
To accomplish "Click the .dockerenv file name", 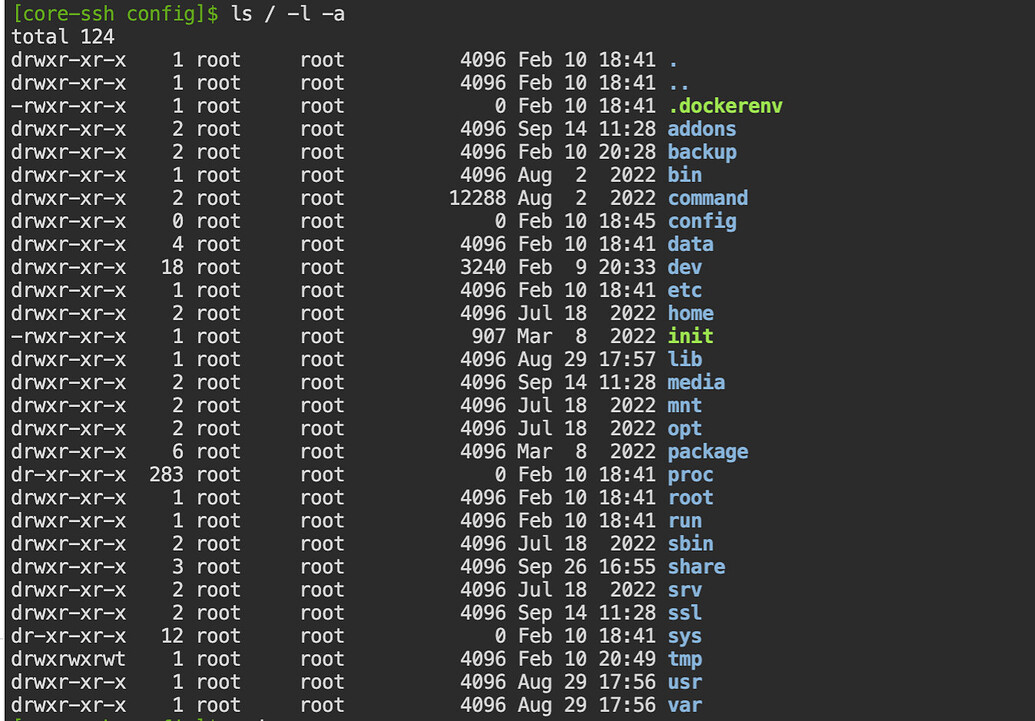I will [725, 106].
